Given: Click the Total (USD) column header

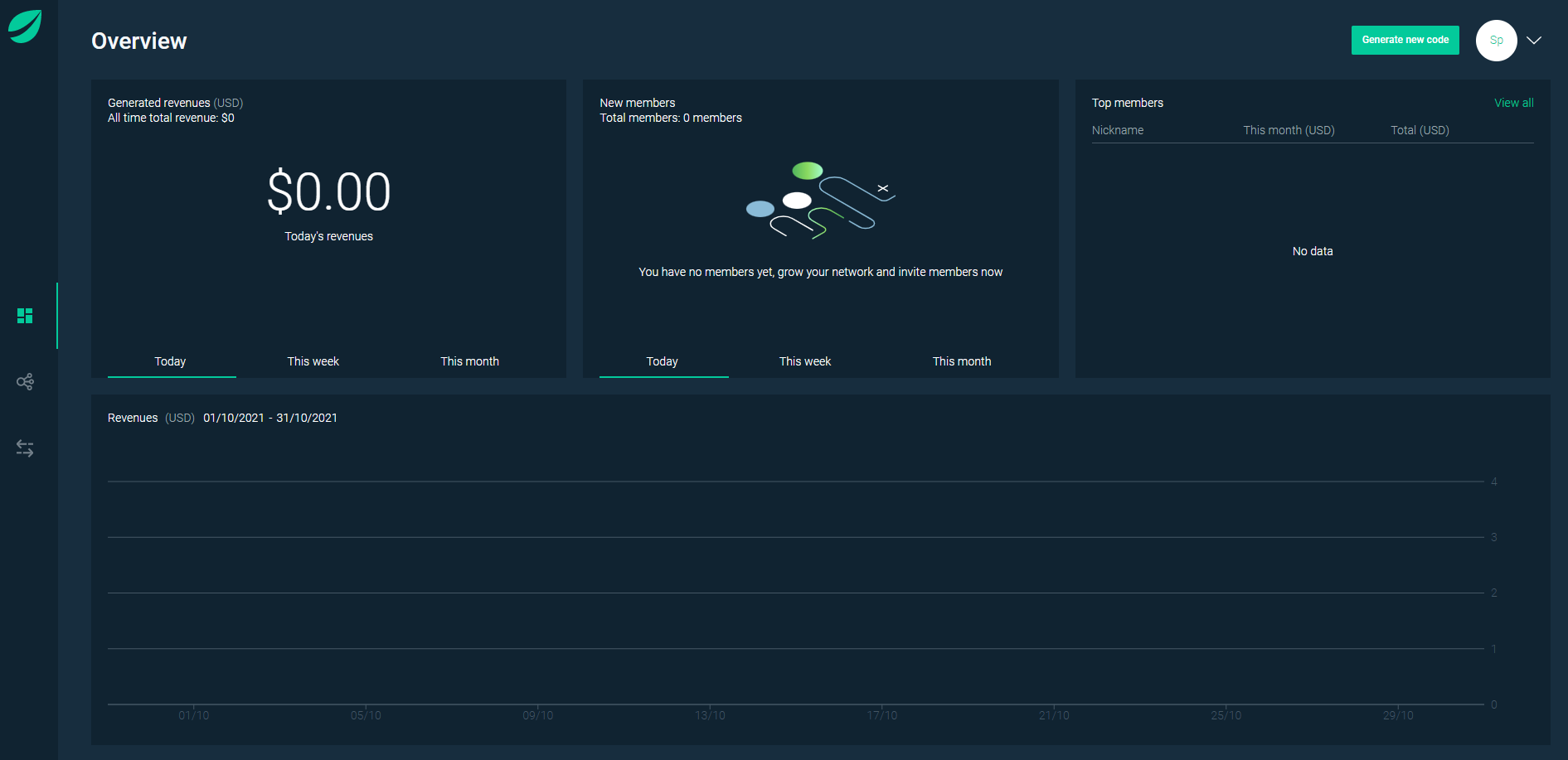Looking at the screenshot, I should coord(1420,130).
